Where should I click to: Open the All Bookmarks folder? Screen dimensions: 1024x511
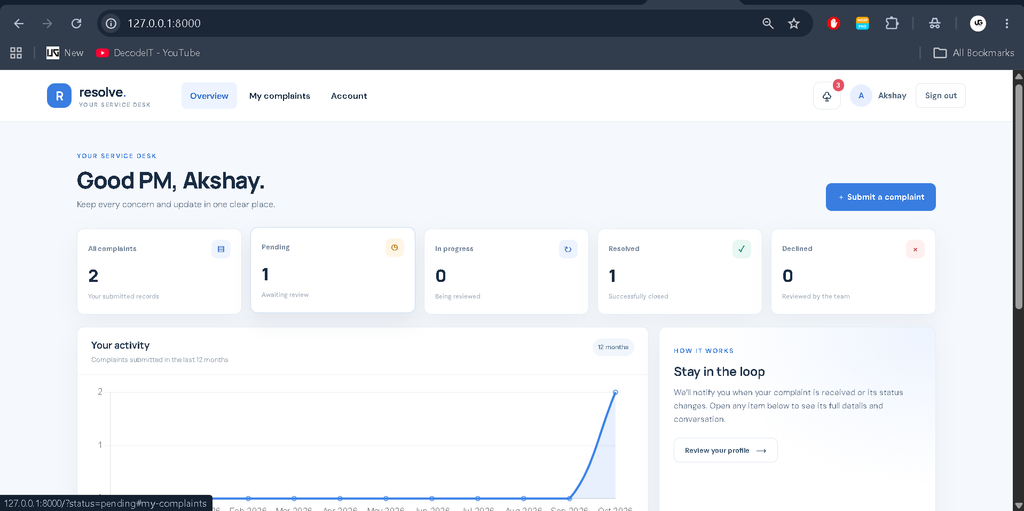[973, 53]
